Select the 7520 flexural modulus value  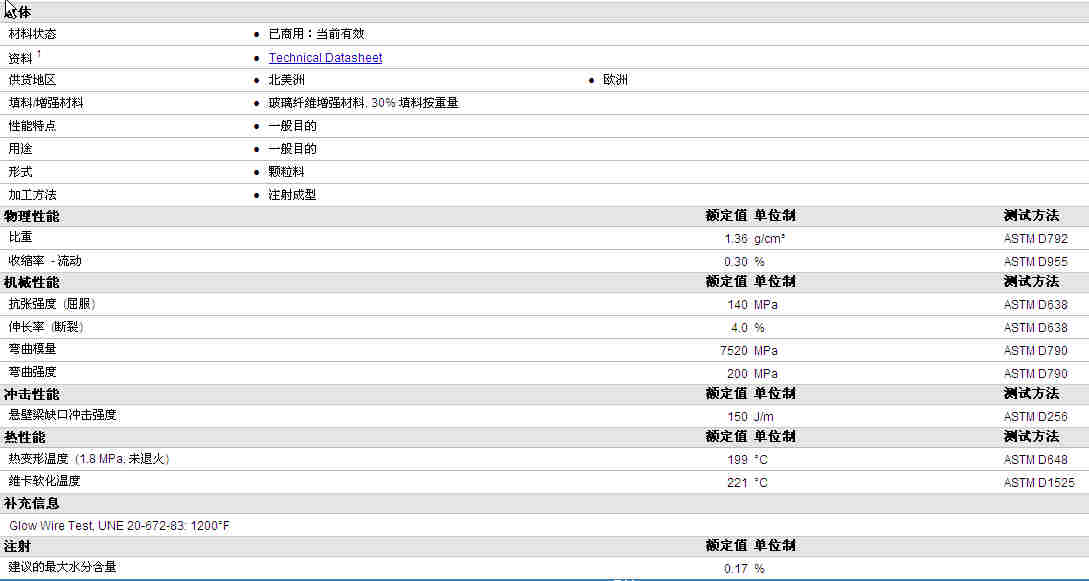tap(734, 351)
